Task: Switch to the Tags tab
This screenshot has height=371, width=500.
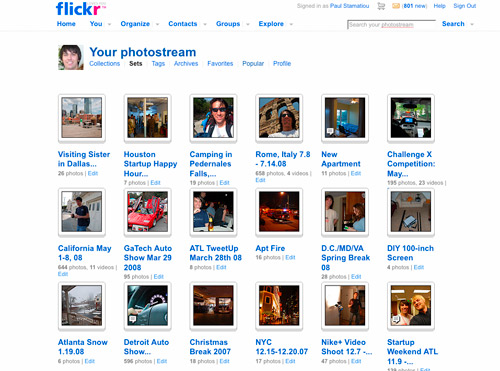Action: click(x=158, y=63)
